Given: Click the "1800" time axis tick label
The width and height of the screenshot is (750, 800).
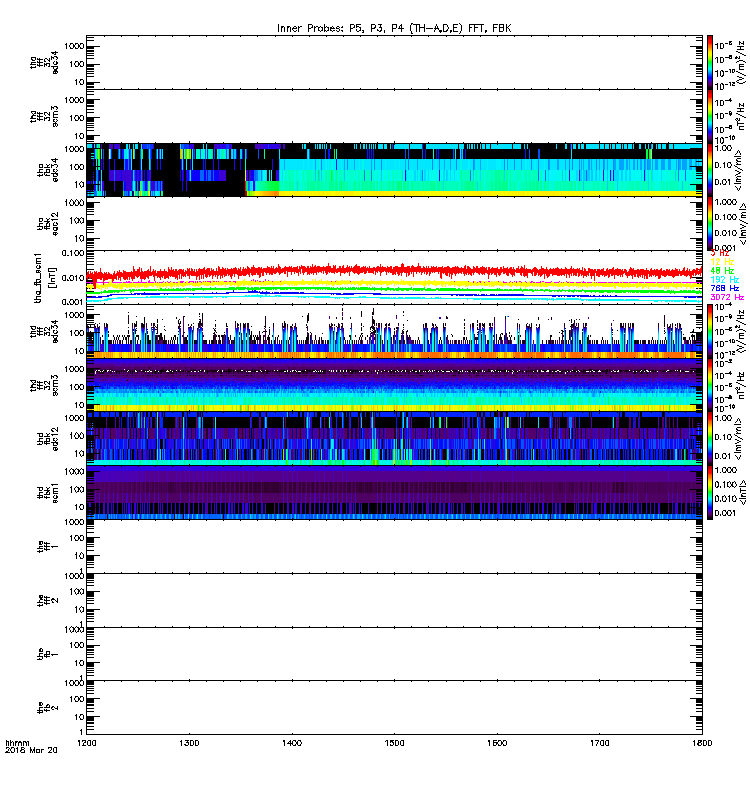Looking at the screenshot, I should point(702,743).
